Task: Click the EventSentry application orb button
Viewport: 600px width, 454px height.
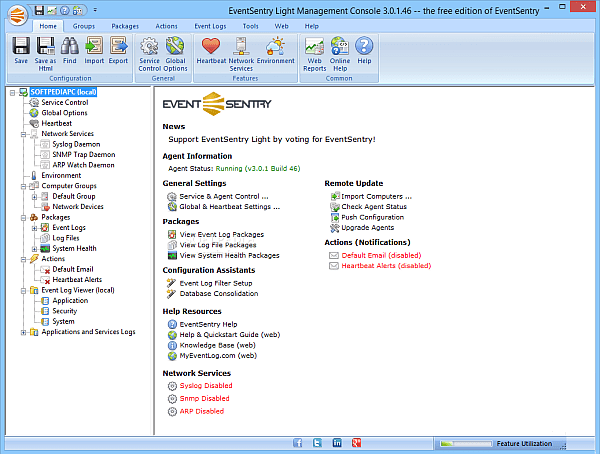Action: [x=18, y=16]
